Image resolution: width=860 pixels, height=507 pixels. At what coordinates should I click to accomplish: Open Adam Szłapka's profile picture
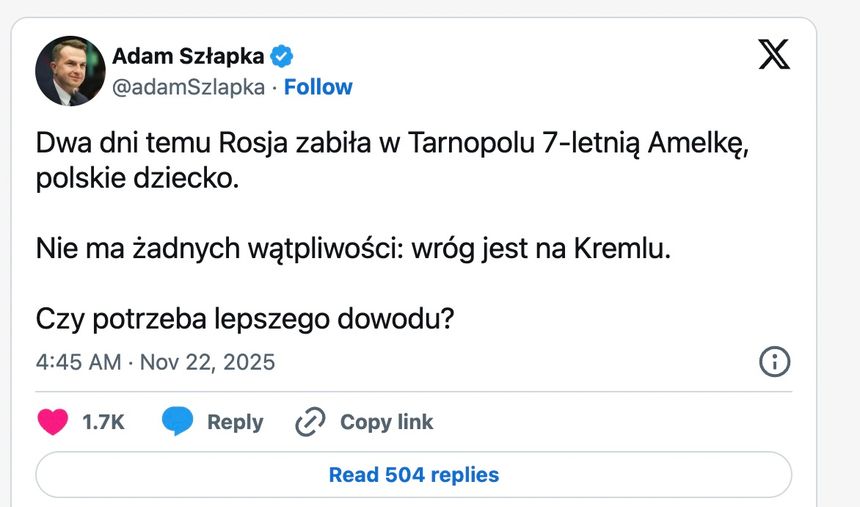tap(70, 71)
